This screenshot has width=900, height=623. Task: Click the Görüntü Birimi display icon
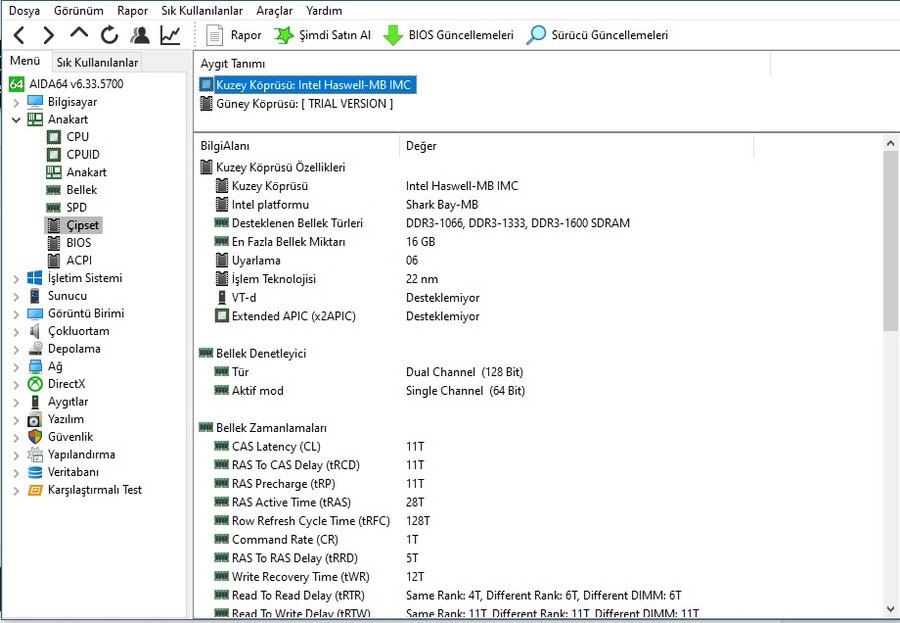[35, 314]
